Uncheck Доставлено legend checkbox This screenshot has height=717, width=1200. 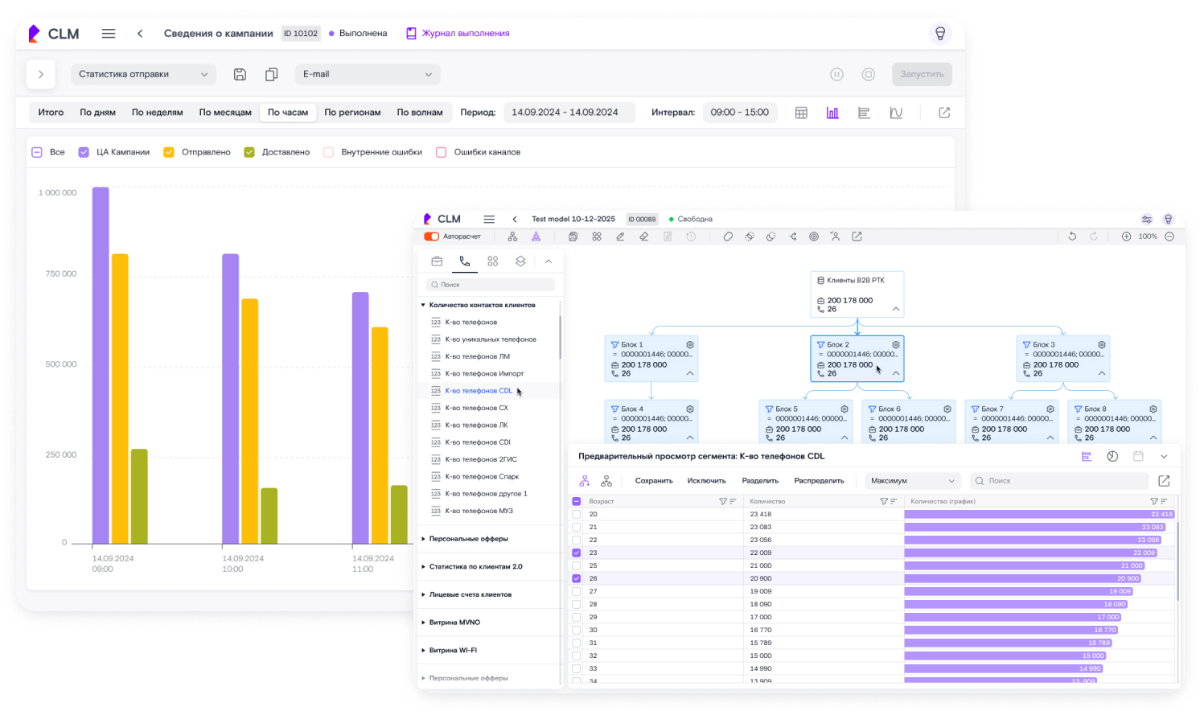pos(249,153)
